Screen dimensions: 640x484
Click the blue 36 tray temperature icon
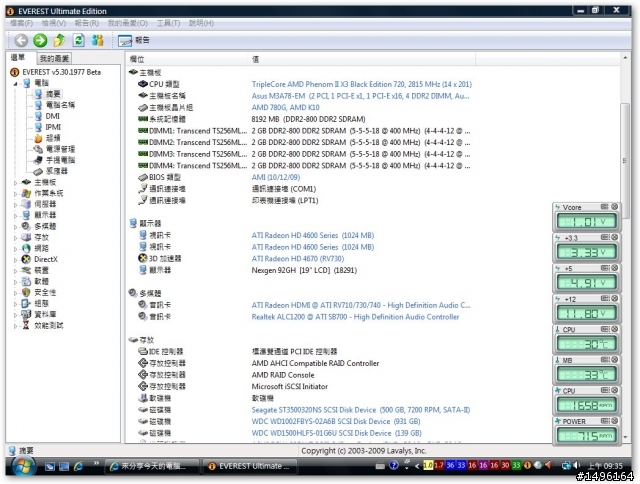(x=450, y=465)
